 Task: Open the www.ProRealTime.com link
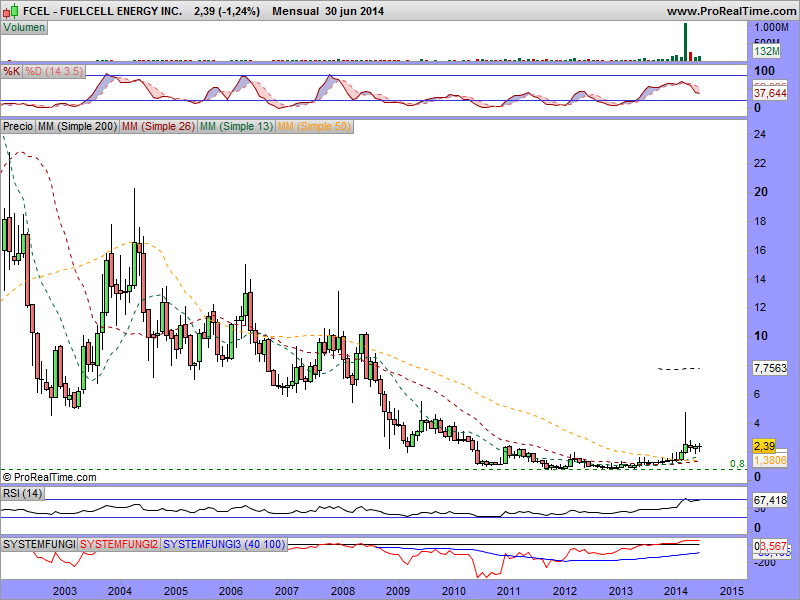tap(731, 11)
